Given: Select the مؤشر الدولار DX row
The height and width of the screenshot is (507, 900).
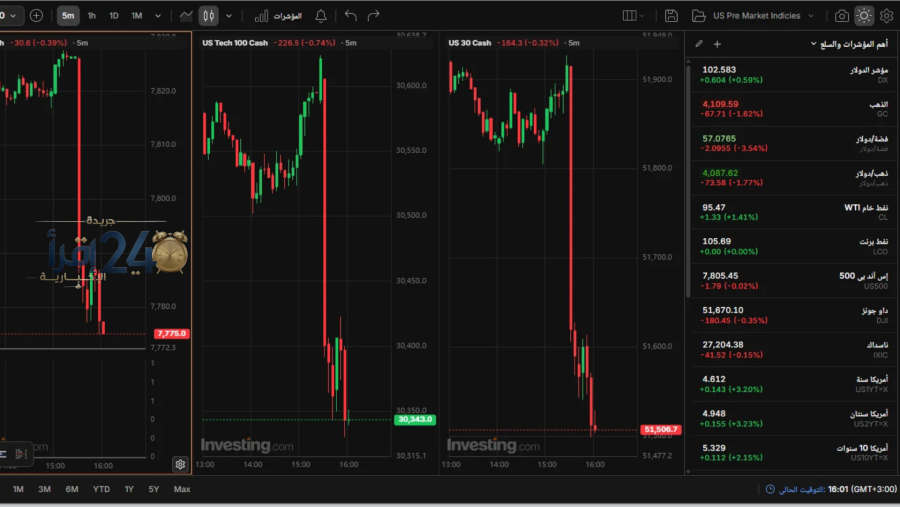Looking at the screenshot, I should (793, 75).
